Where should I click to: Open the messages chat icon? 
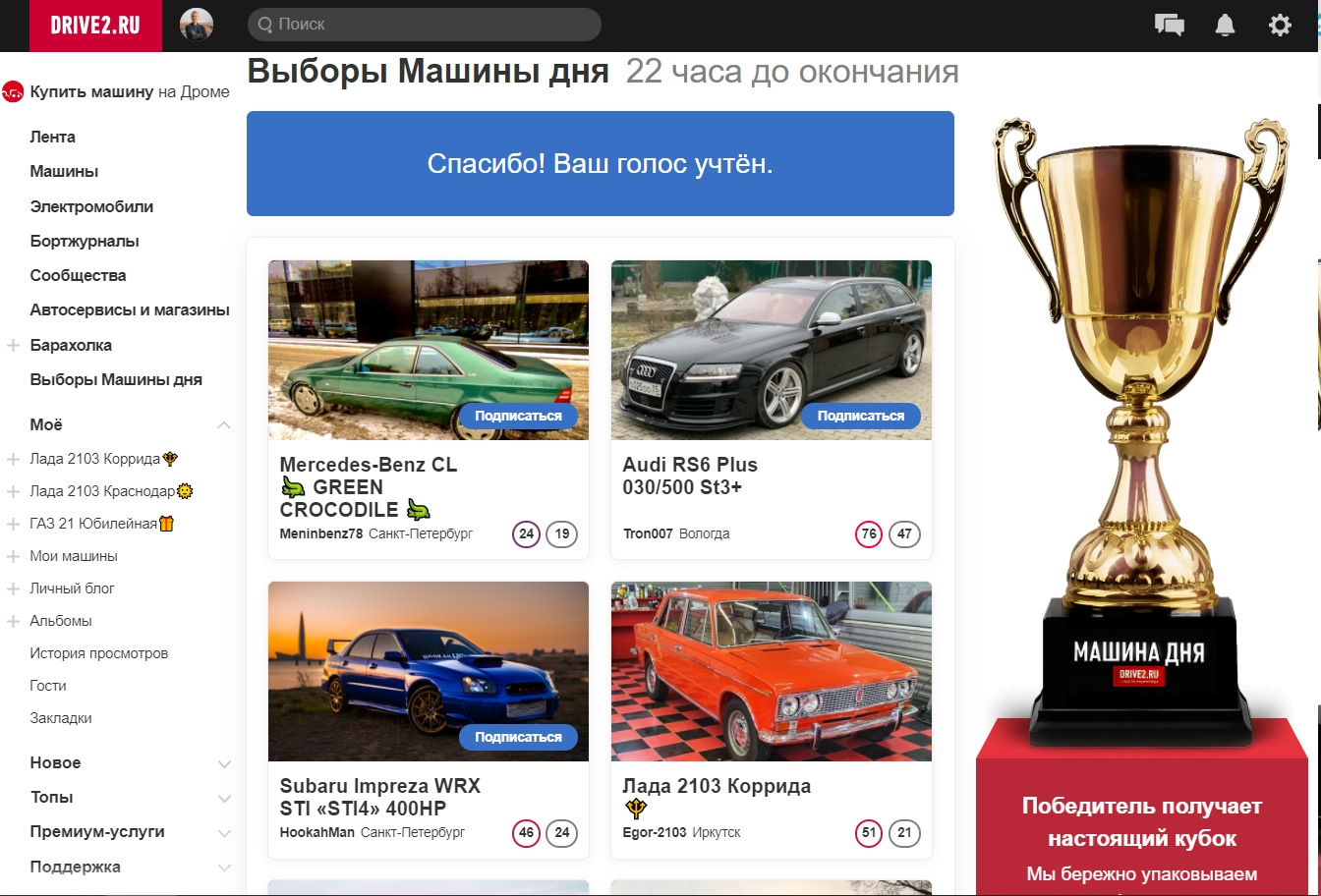[1169, 26]
